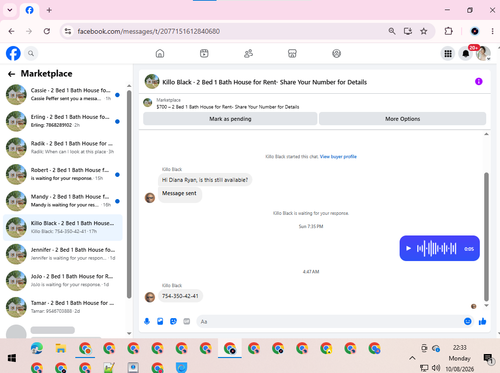Attach a photo with the image icon
The image size is (500, 373).
(160, 321)
